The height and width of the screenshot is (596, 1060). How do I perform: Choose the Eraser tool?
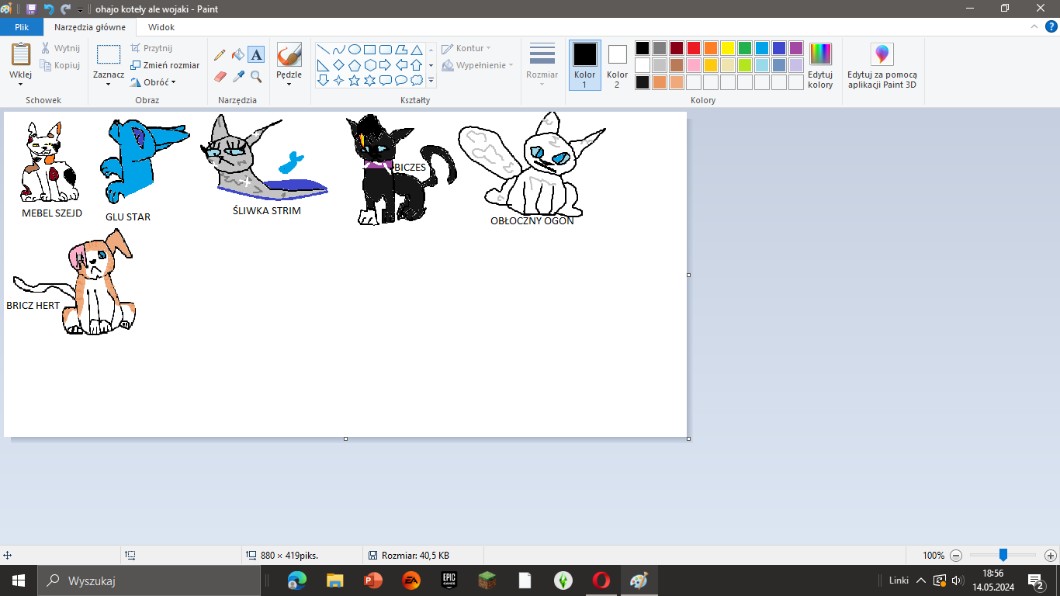point(221,76)
